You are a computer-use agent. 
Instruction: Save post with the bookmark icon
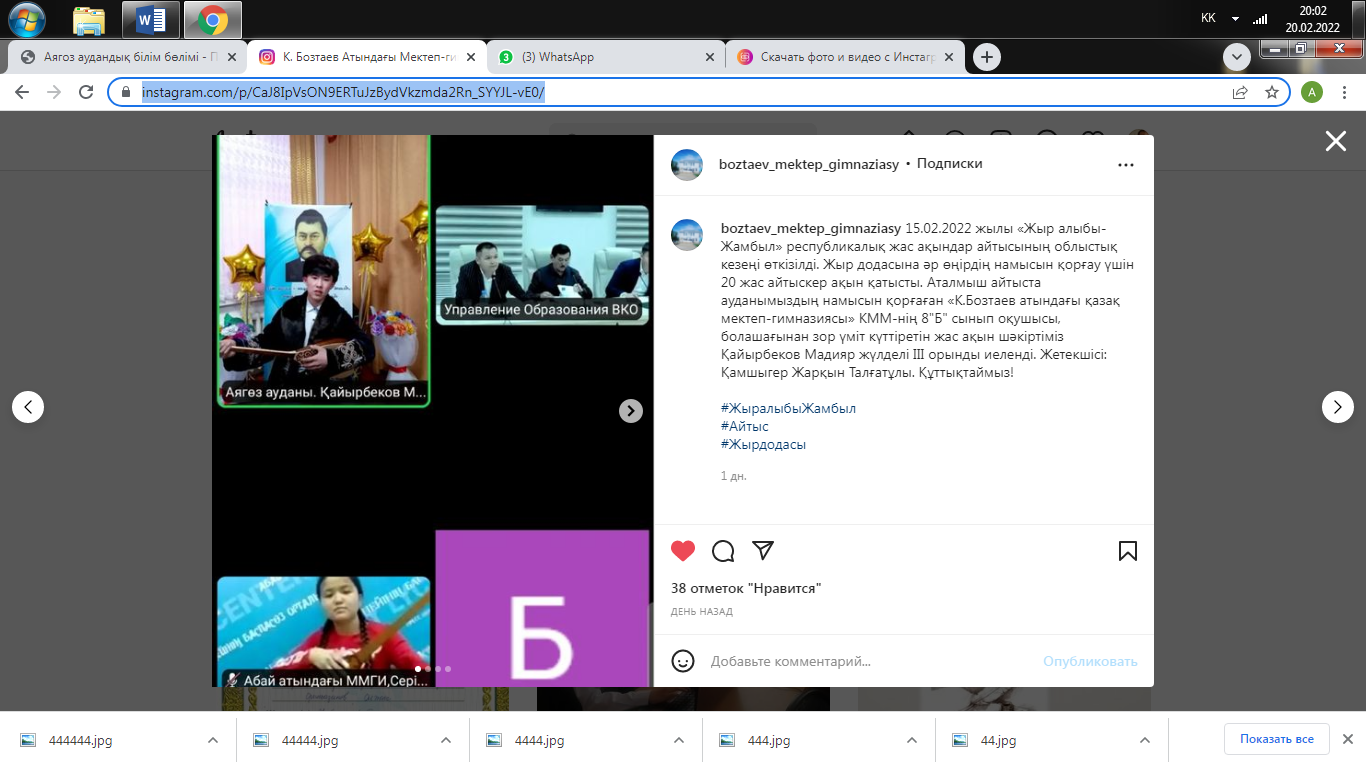[1127, 551]
